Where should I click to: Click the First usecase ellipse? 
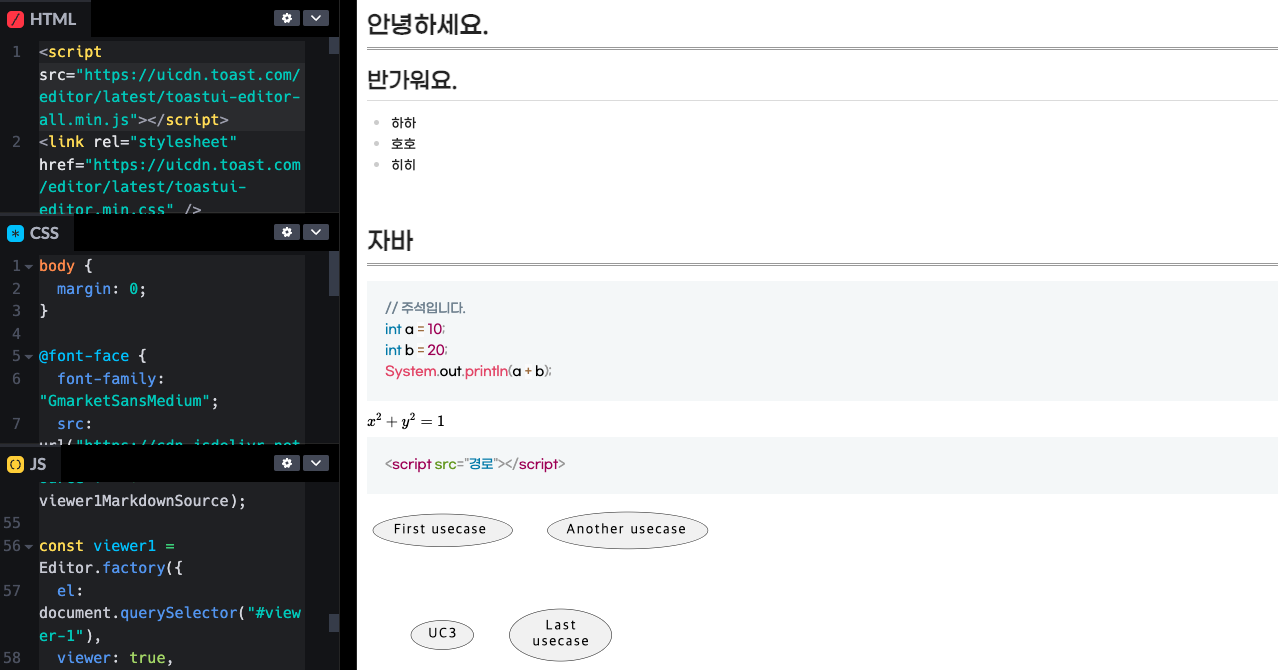[x=442, y=530]
